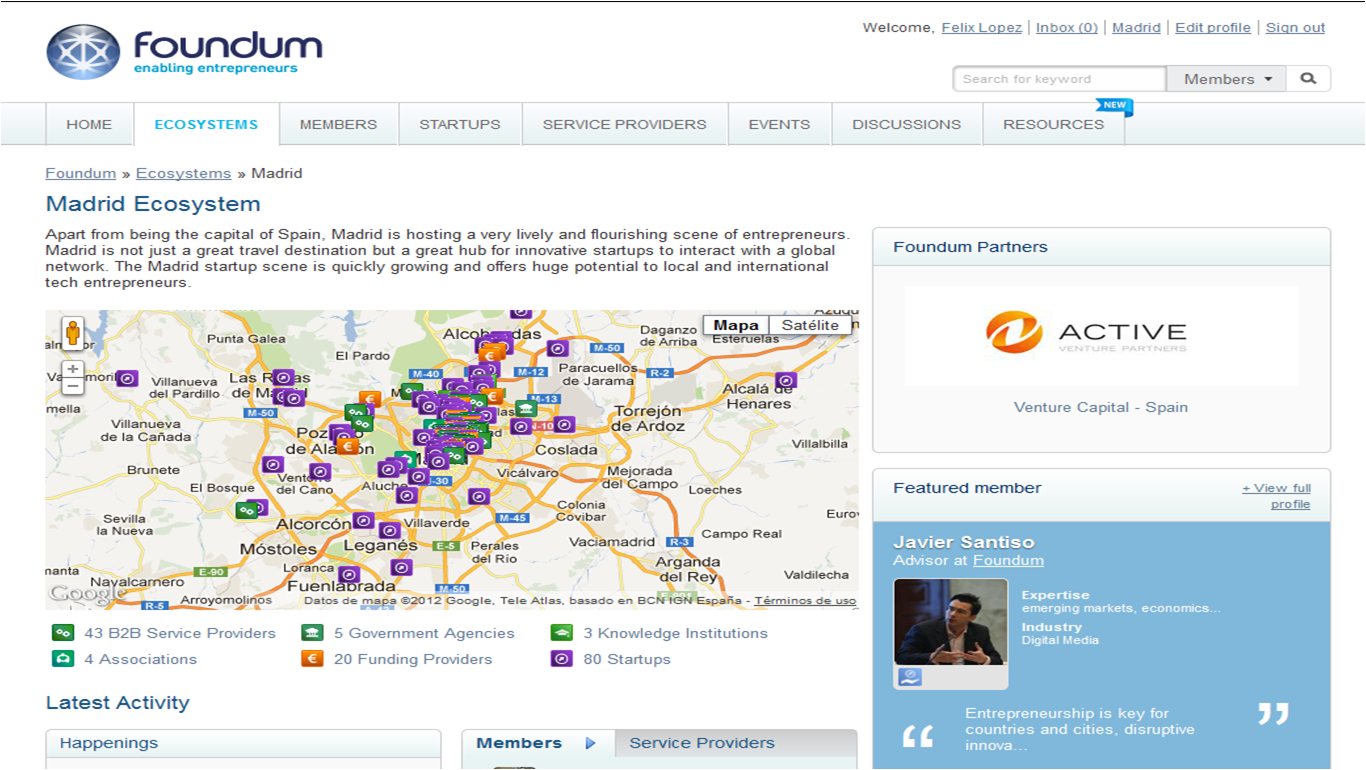Image resolution: width=1366 pixels, height=770 pixels.
Task: Click the B2B Service Providers legend icon
Action: coord(62,633)
